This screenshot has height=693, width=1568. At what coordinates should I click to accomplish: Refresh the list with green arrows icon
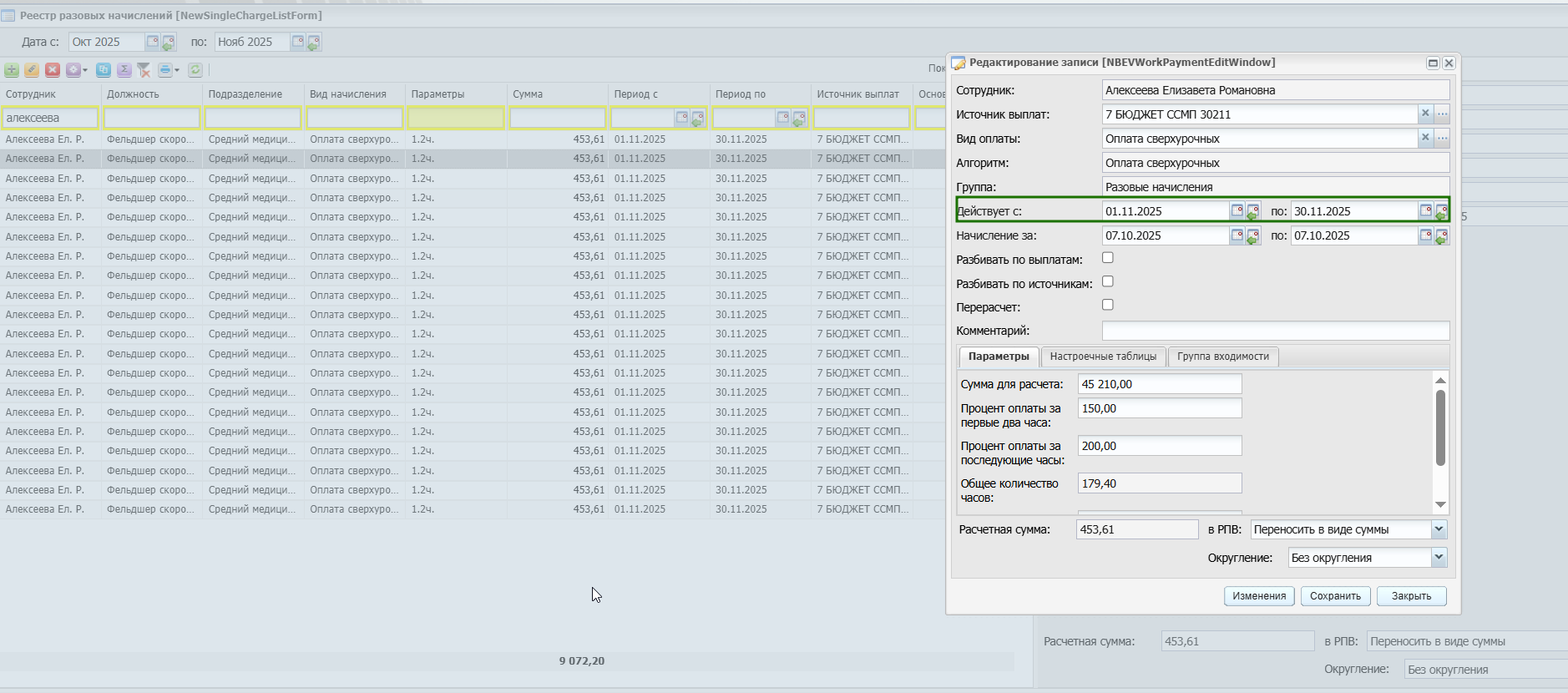pyautogui.click(x=195, y=70)
